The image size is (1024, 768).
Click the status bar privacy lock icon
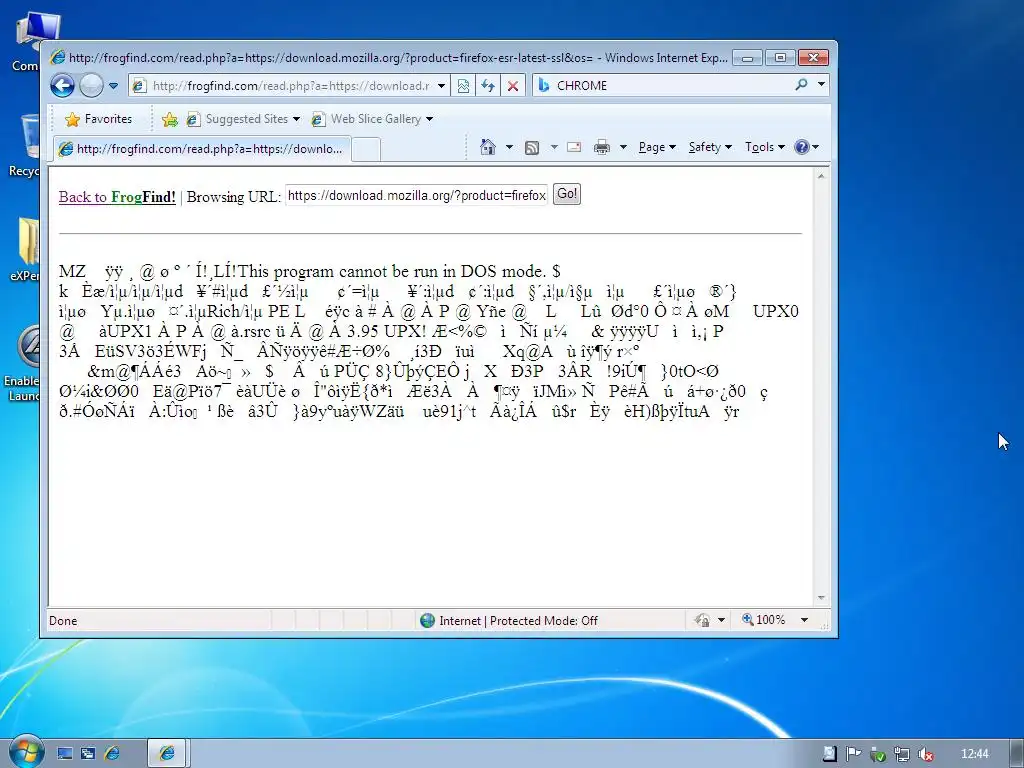click(x=703, y=620)
